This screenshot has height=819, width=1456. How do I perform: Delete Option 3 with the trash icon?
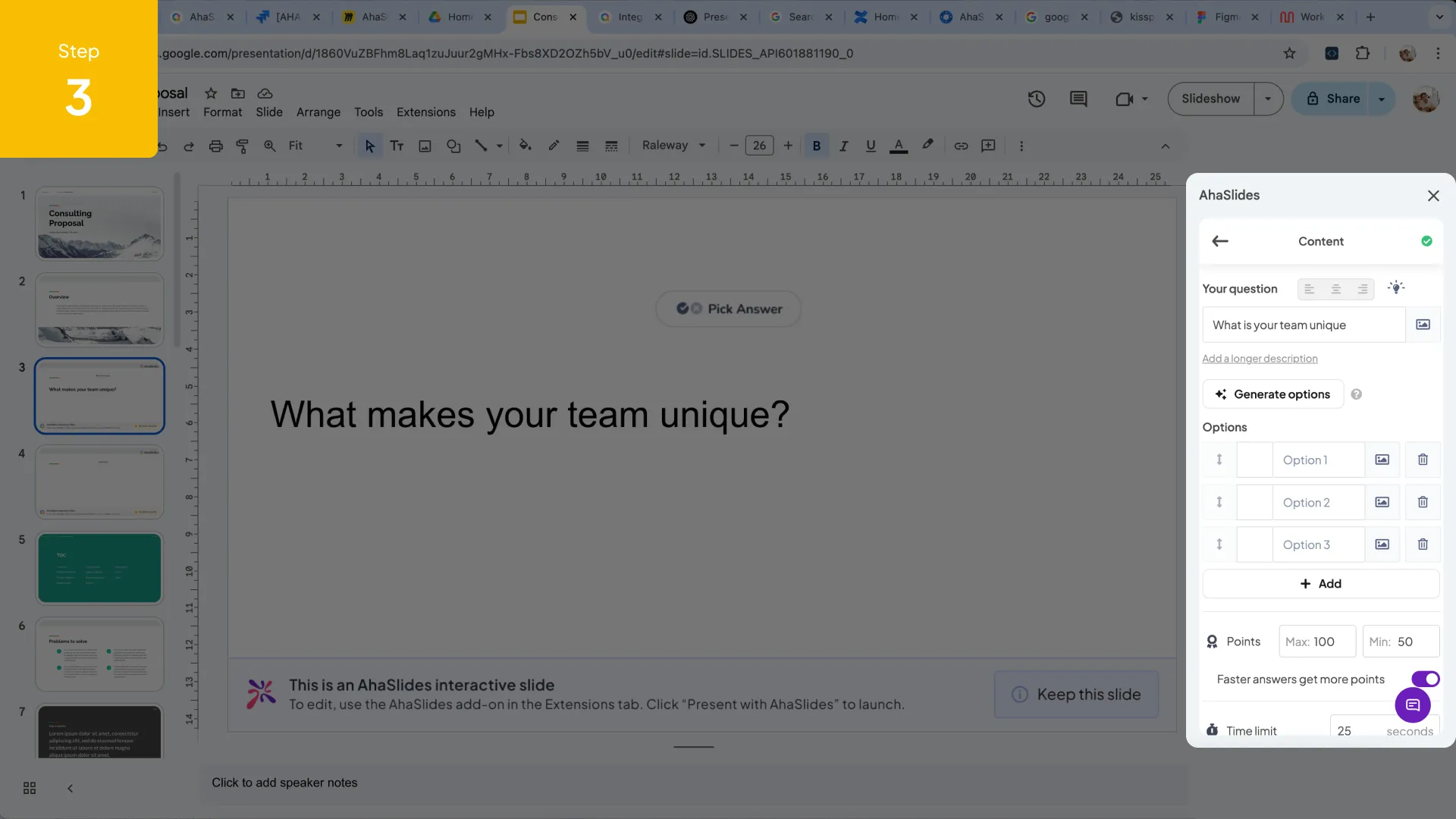[x=1423, y=544]
